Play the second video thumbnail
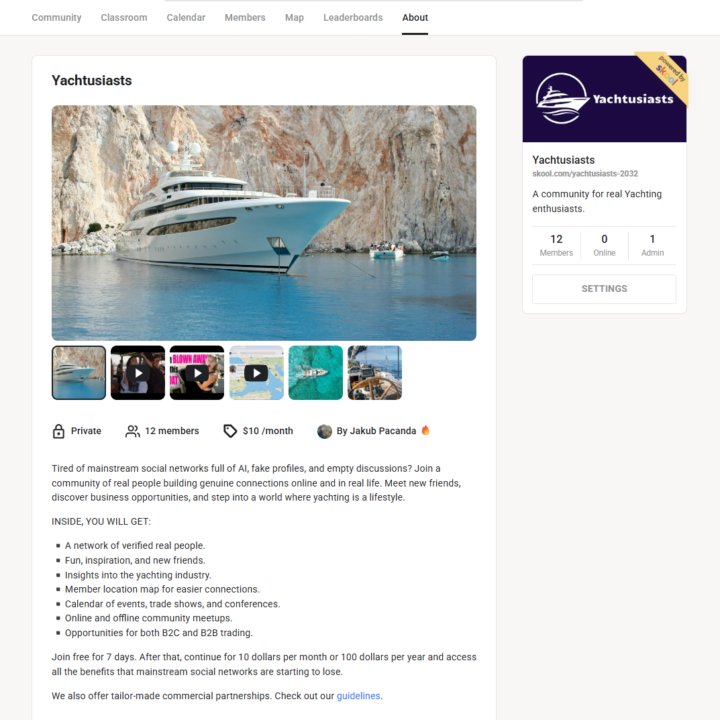720x720 pixels. pyautogui.click(x=138, y=373)
